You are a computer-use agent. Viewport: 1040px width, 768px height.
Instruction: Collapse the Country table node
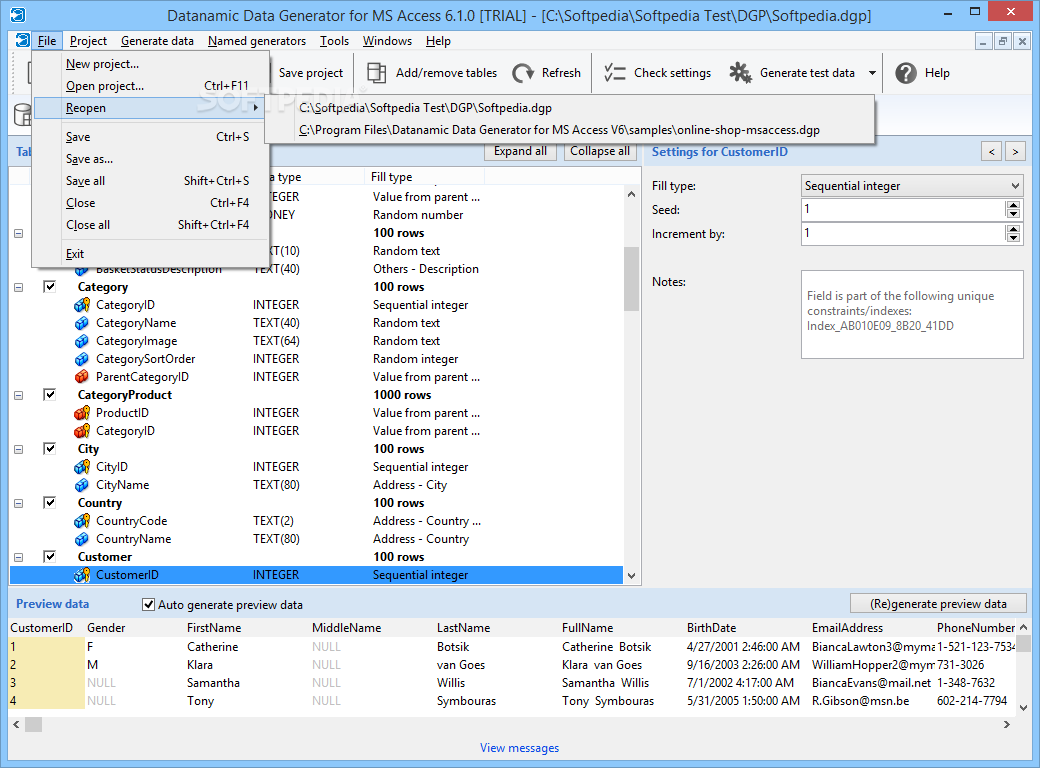pos(19,503)
